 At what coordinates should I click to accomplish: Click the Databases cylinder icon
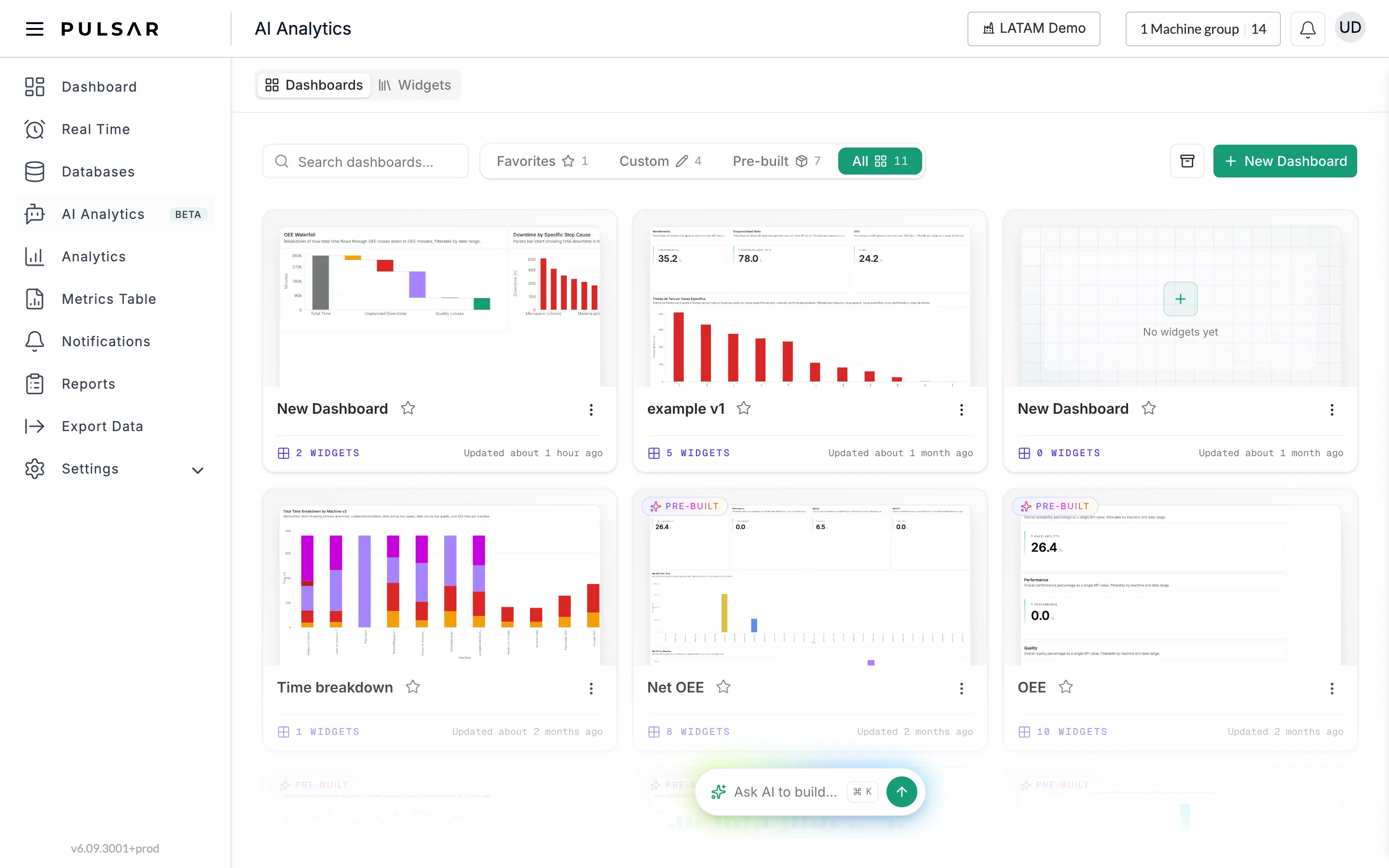pos(34,172)
